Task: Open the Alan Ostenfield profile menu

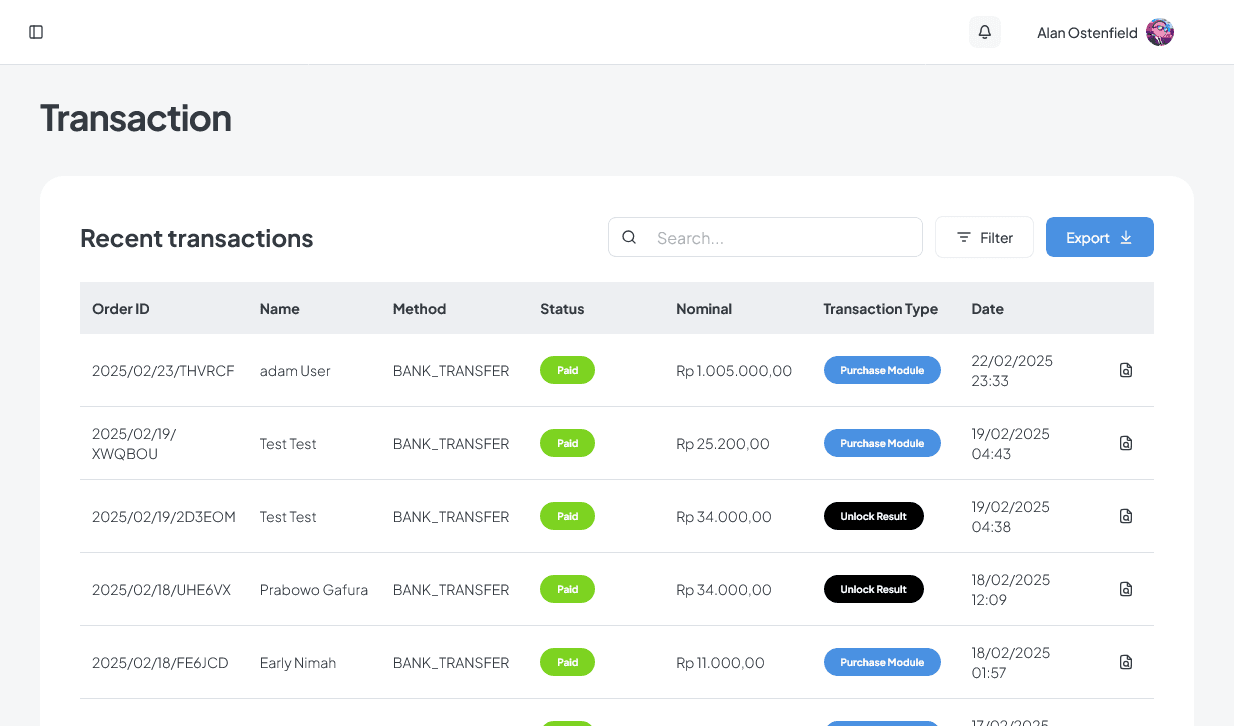Action: [x=1104, y=32]
